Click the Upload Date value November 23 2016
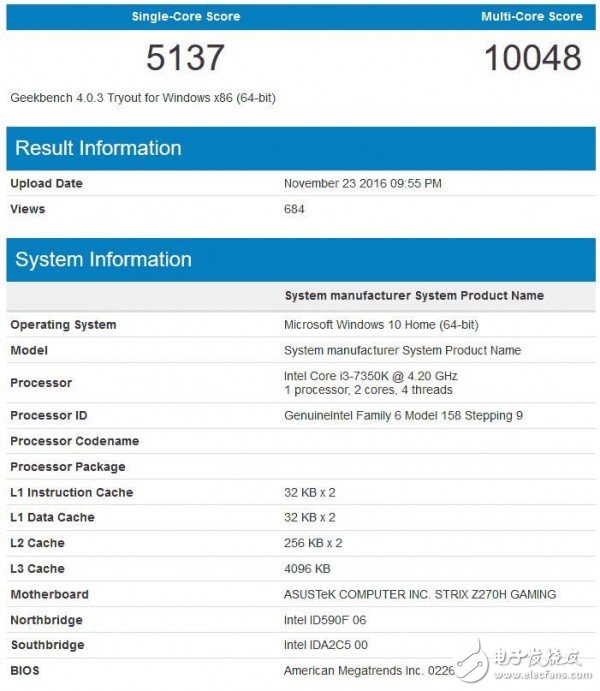Screen dimensions: 600x691 (x=362, y=184)
